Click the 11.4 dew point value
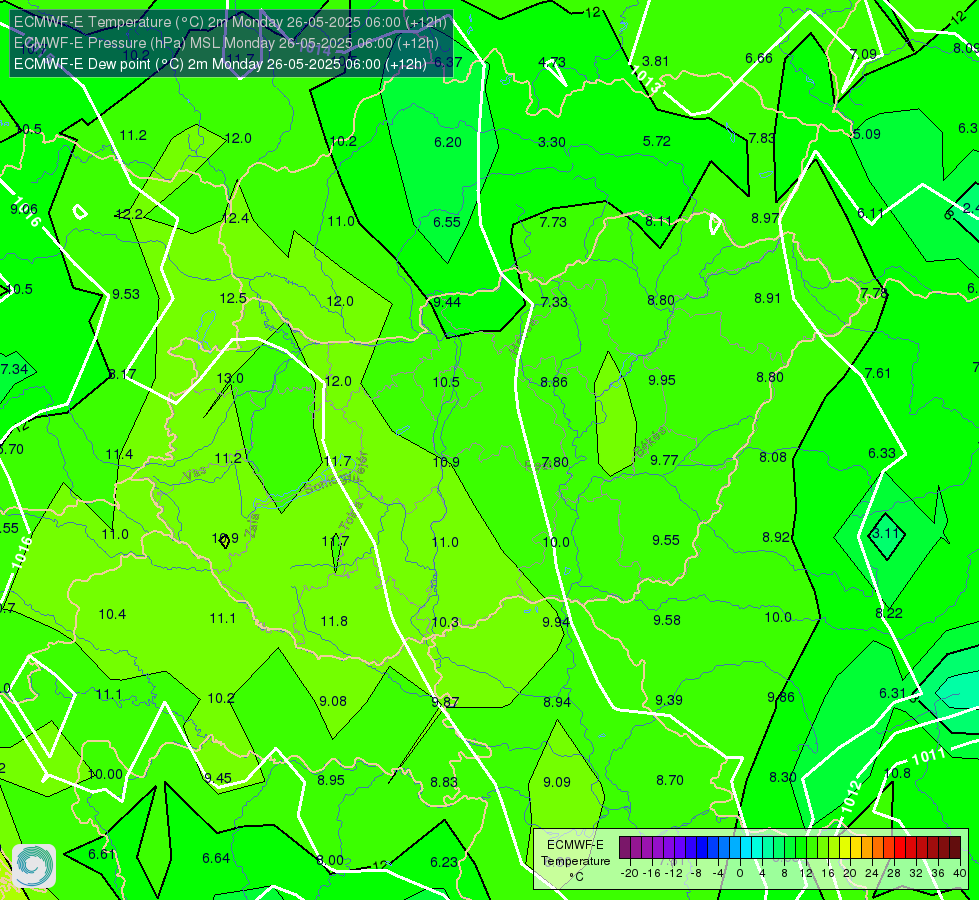The image size is (979, 900). click(119, 454)
